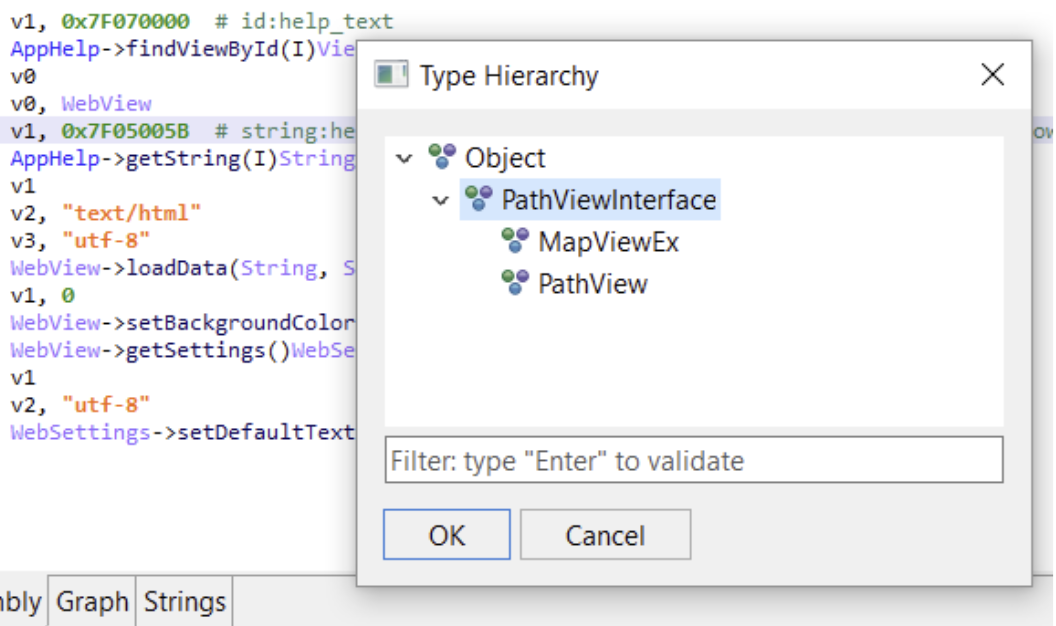Viewport: 1056px width, 626px height.
Task: Click the WebView type on the v0 line
Action: [106, 104]
